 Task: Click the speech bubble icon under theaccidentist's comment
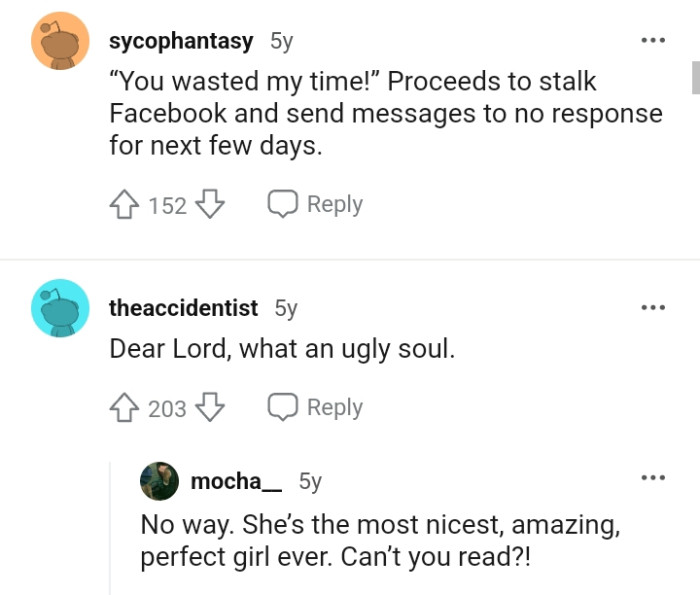tap(282, 408)
